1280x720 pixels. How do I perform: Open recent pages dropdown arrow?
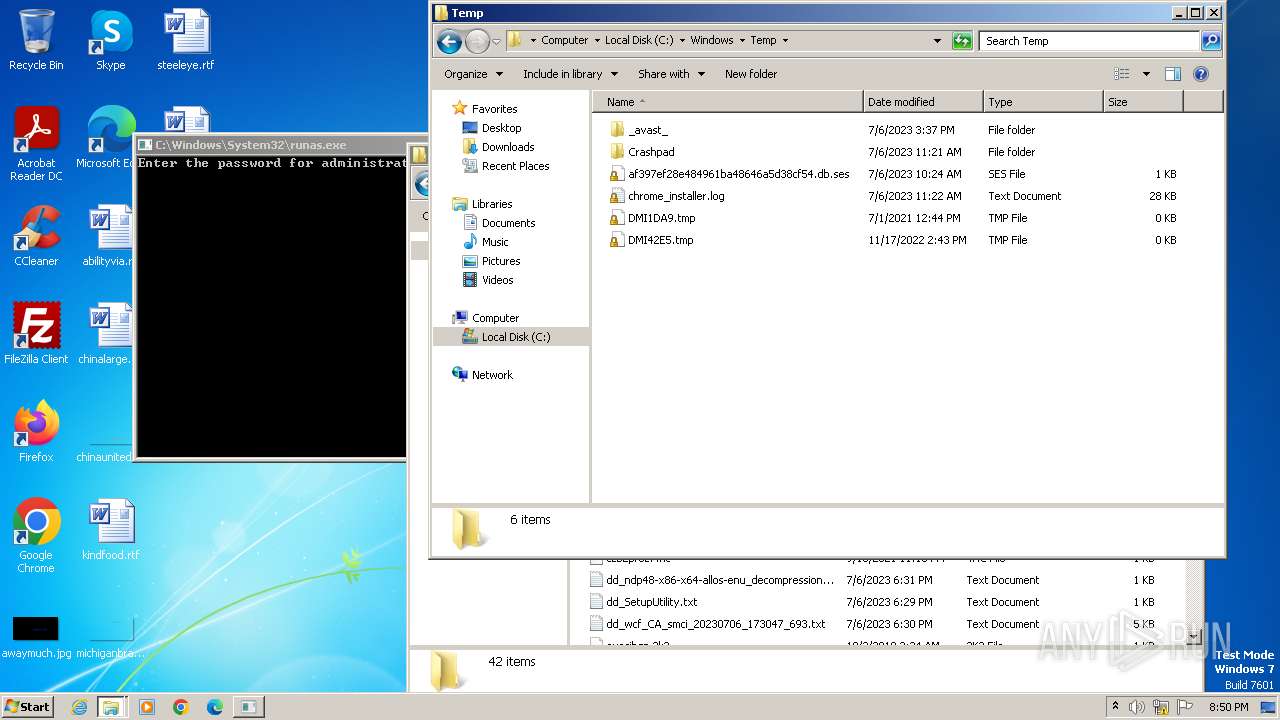tap(497, 41)
